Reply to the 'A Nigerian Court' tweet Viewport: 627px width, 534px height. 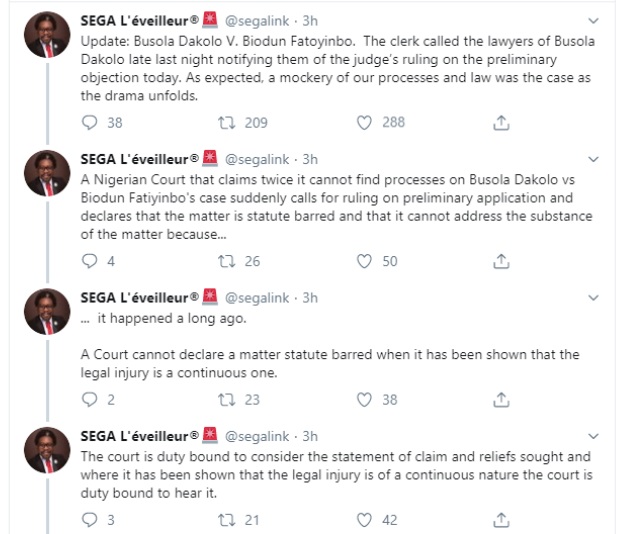click(89, 261)
